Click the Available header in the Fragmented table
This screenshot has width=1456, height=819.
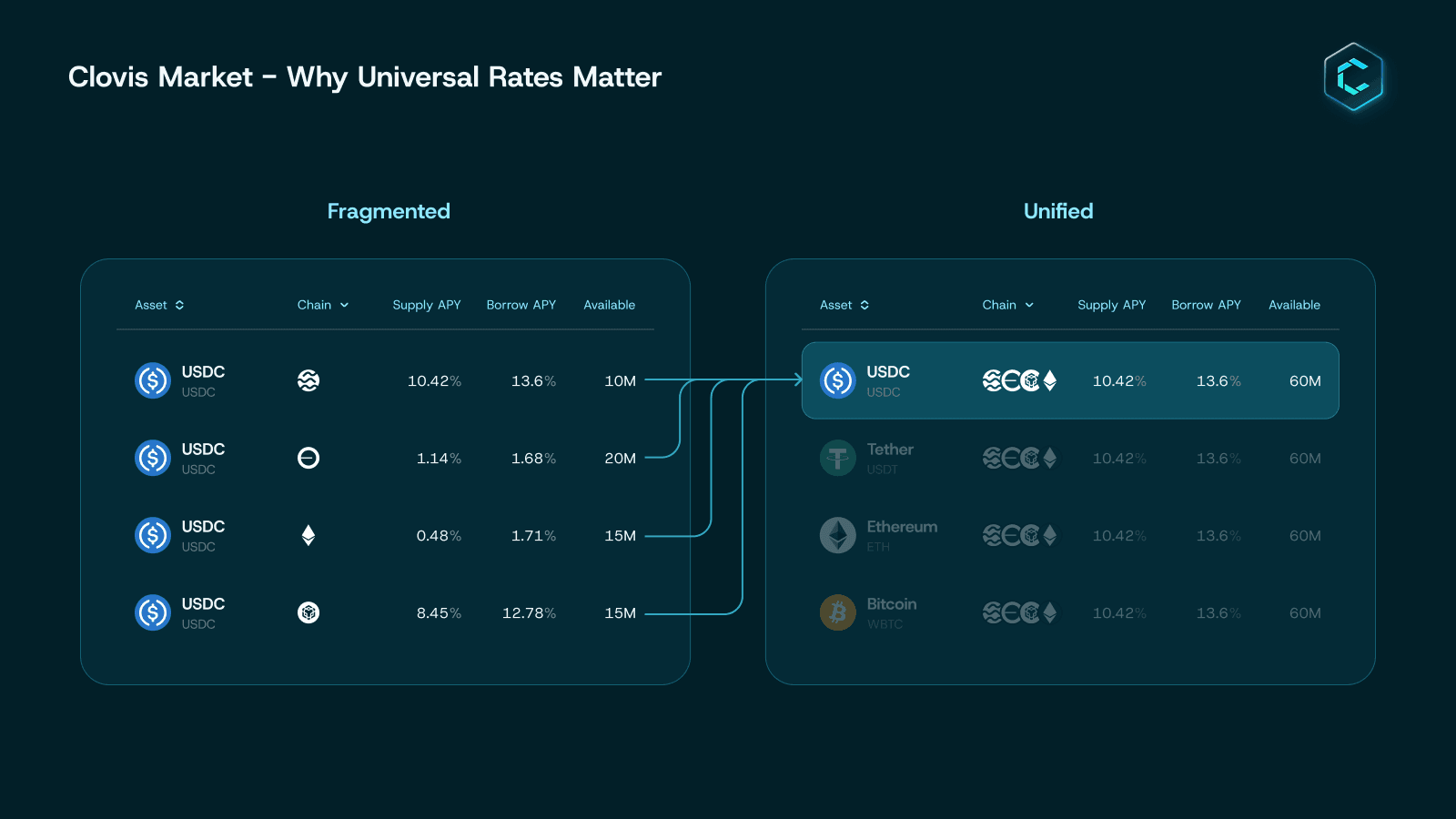tap(610, 305)
